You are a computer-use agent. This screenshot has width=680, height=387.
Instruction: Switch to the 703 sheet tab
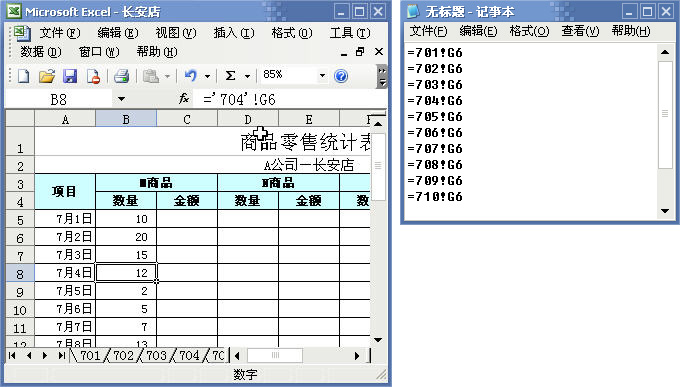click(x=157, y=356)
